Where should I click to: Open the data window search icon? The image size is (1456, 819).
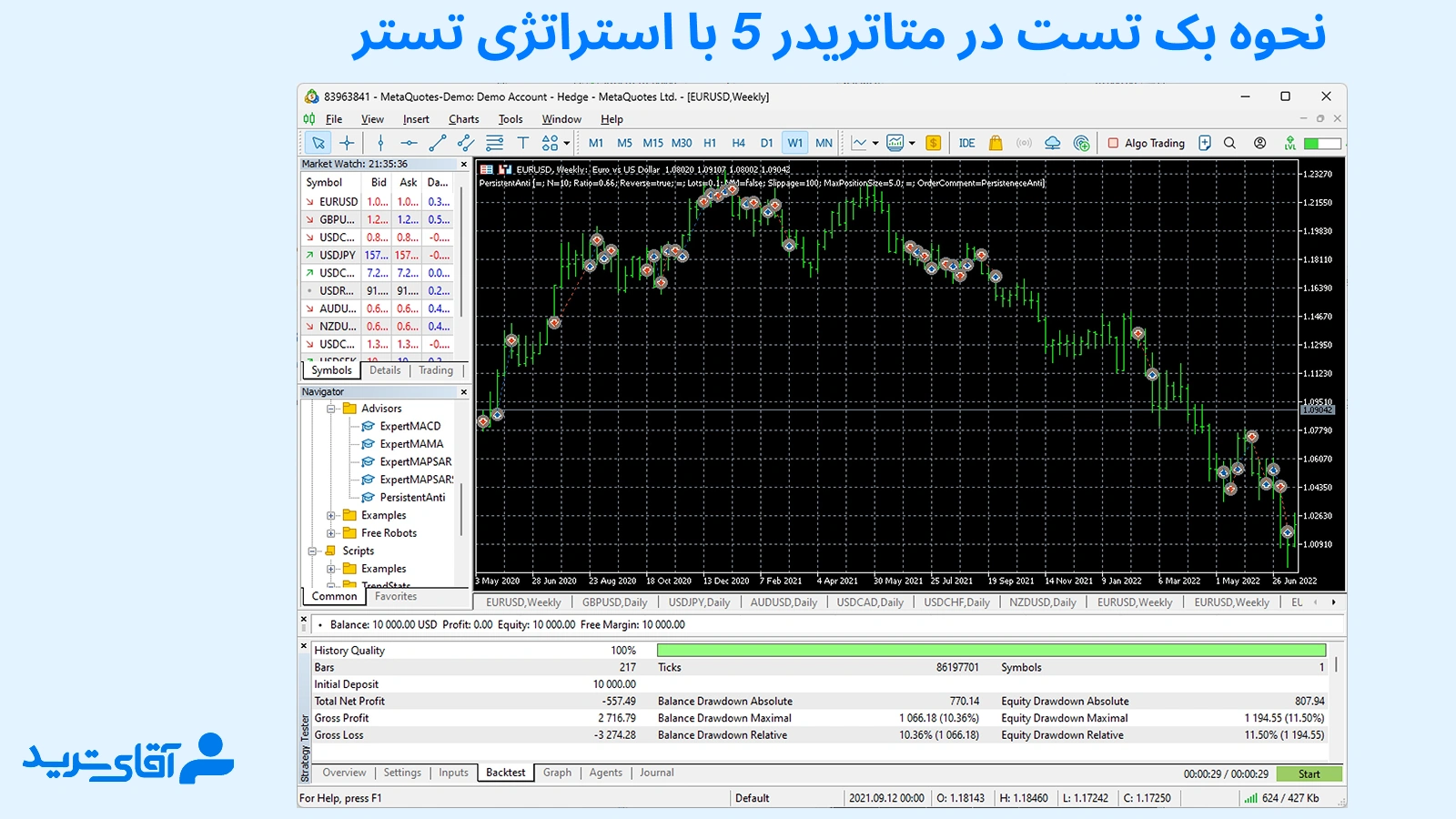(x=1228, y=143)
